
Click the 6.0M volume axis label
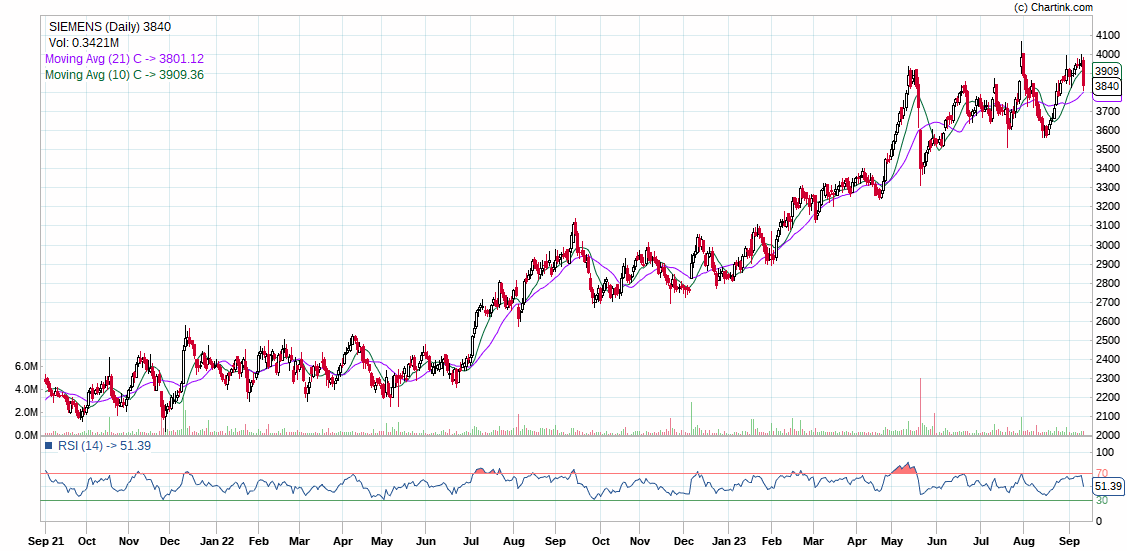[26, 366]
